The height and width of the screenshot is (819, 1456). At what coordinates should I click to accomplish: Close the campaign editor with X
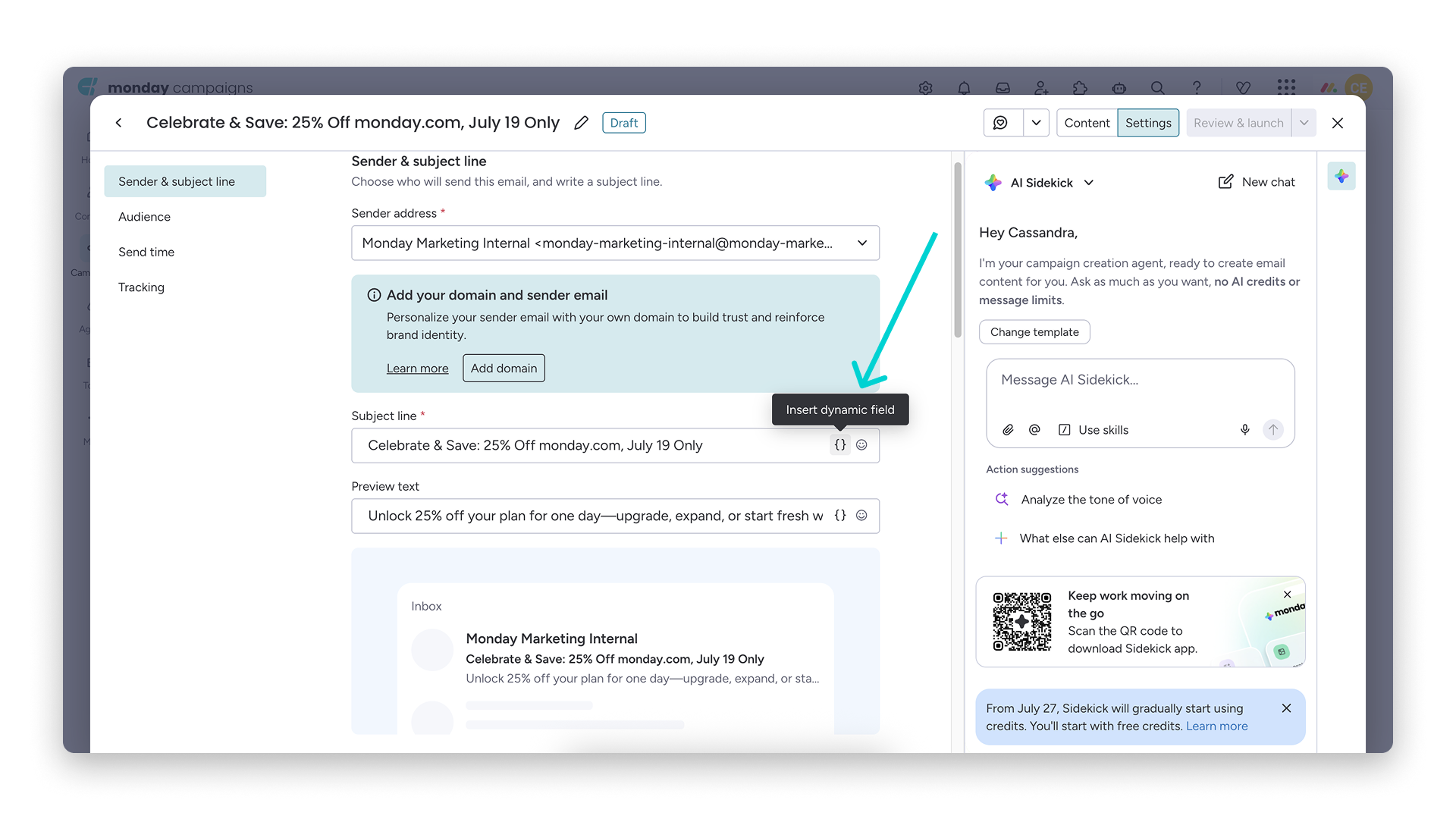point(1338,123)
